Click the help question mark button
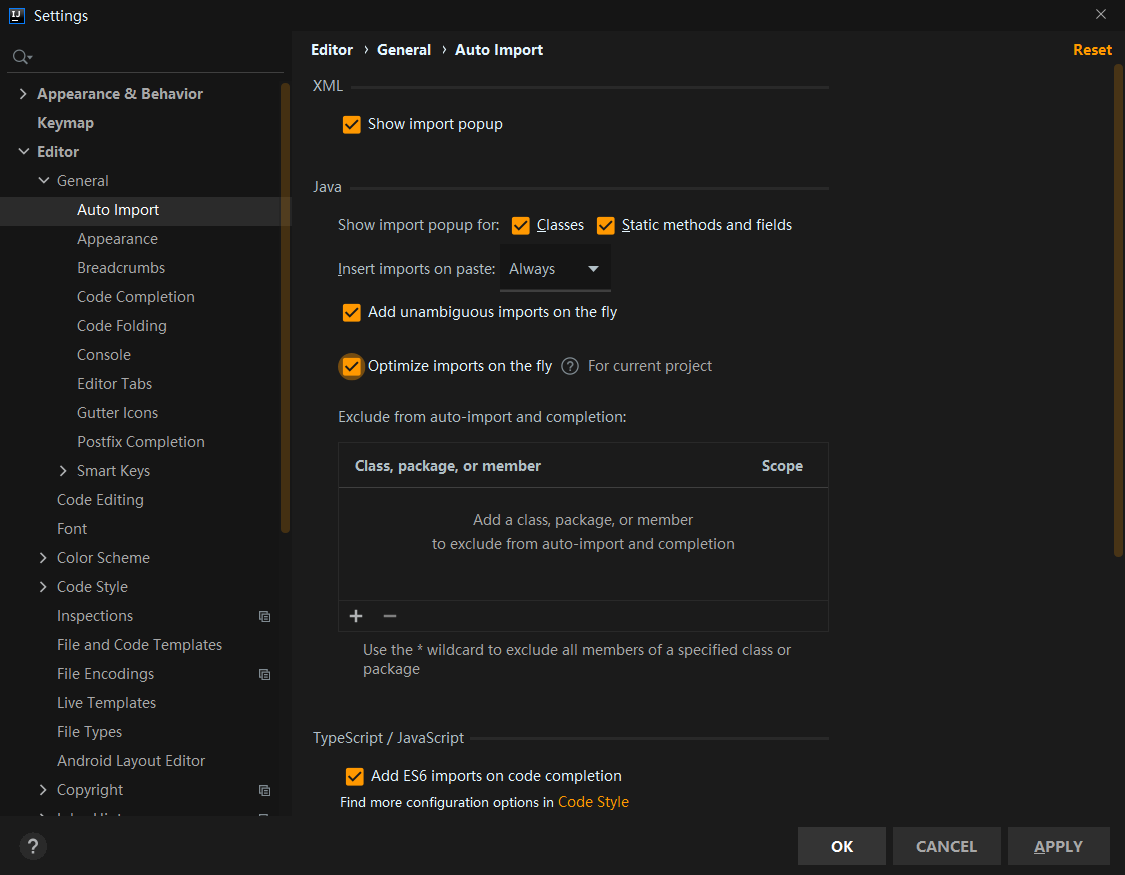The width and height of the screenshot is (1125, 875). (33, 847)
